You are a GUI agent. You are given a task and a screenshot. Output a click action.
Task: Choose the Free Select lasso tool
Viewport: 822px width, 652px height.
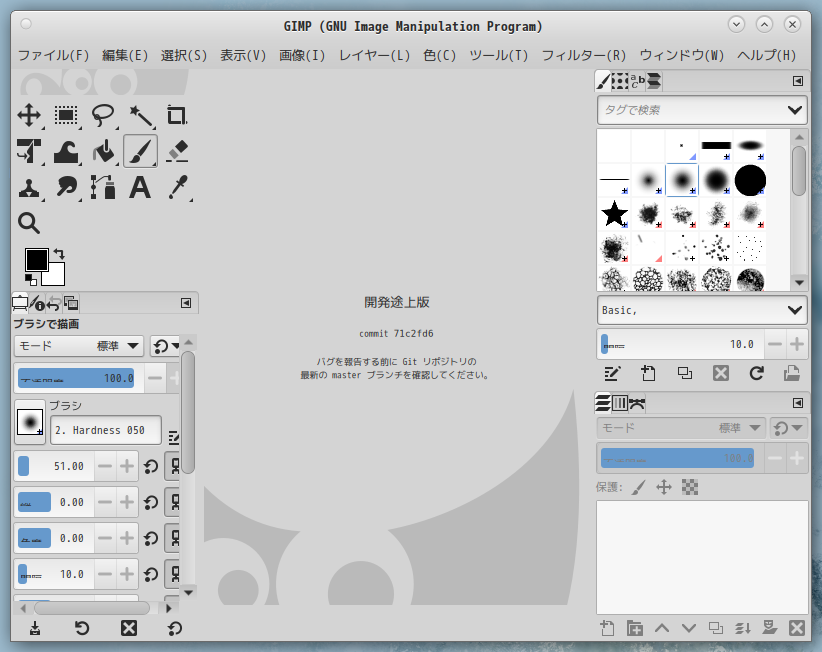103,115
